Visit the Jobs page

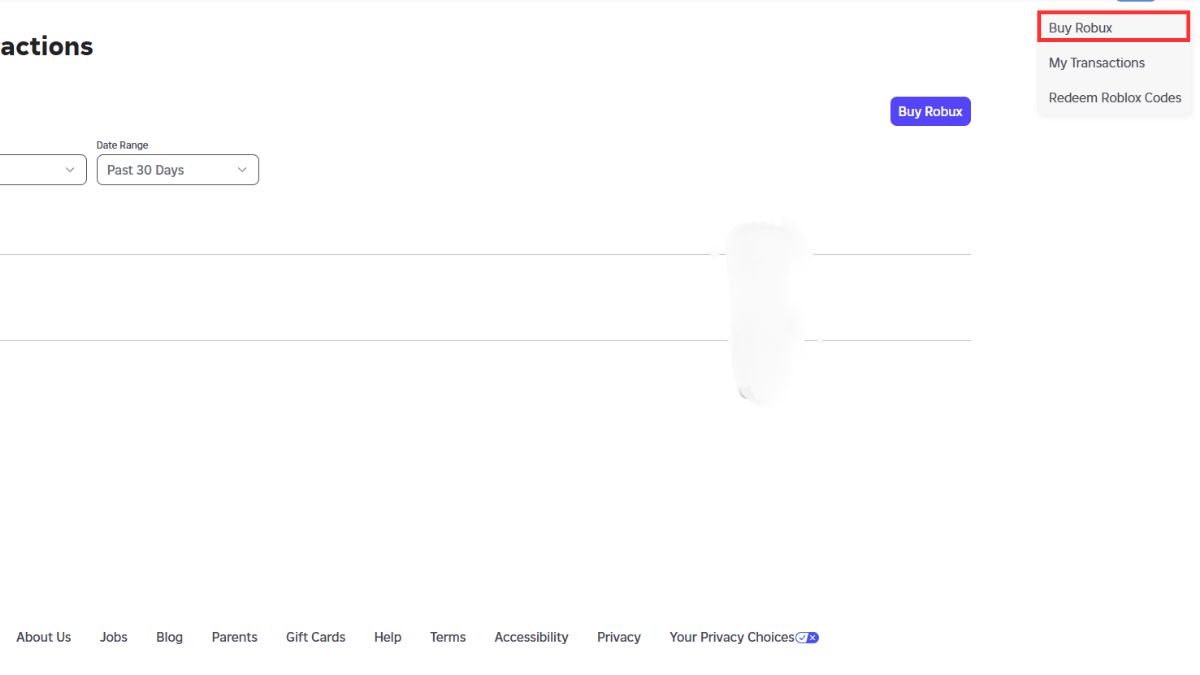(x=113, y=637)
